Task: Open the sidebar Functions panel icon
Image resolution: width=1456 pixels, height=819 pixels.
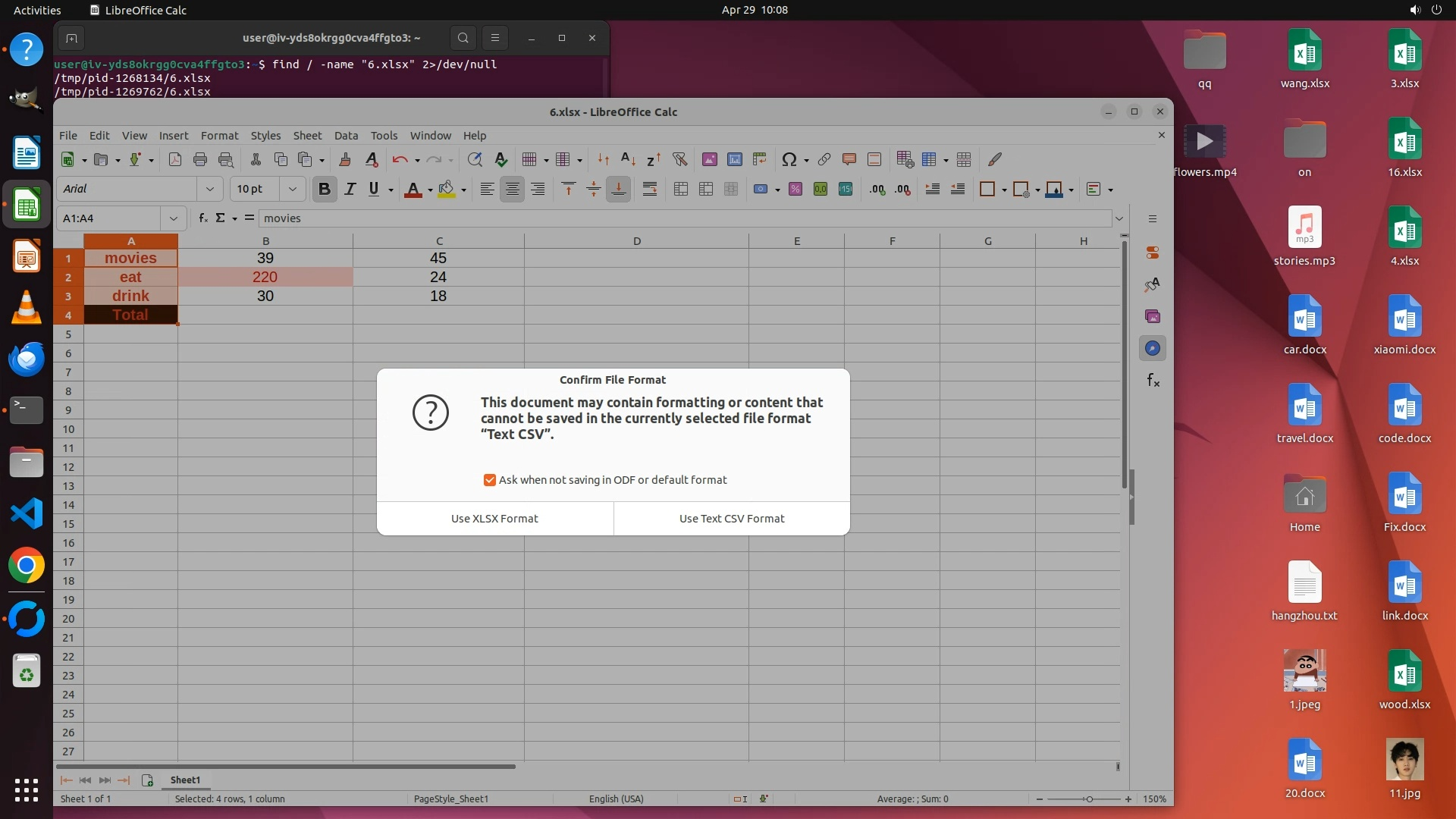Action: click(1153, 381)
